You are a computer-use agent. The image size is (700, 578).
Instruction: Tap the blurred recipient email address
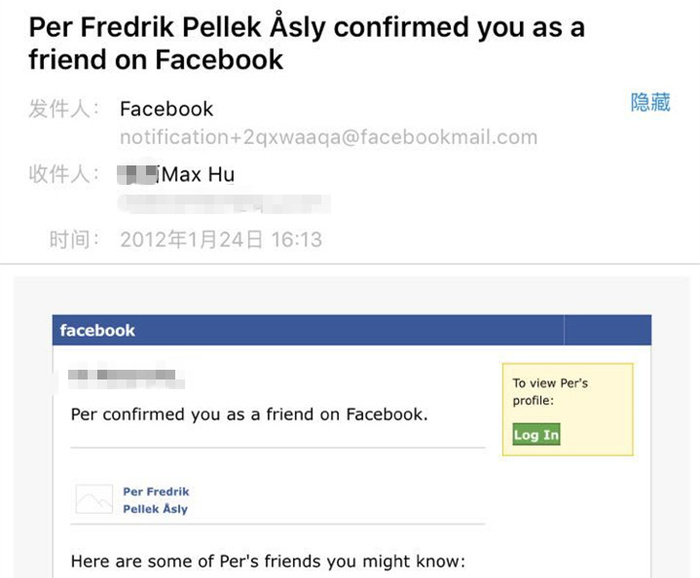(224, 204)
